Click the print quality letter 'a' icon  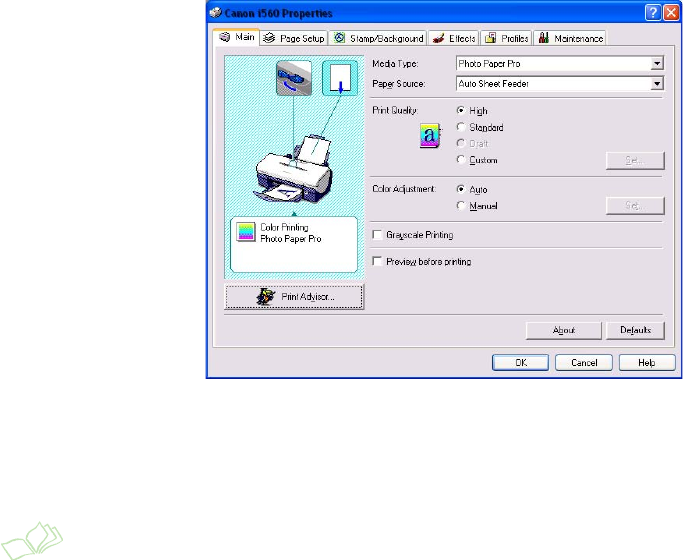tap(430, 135)
